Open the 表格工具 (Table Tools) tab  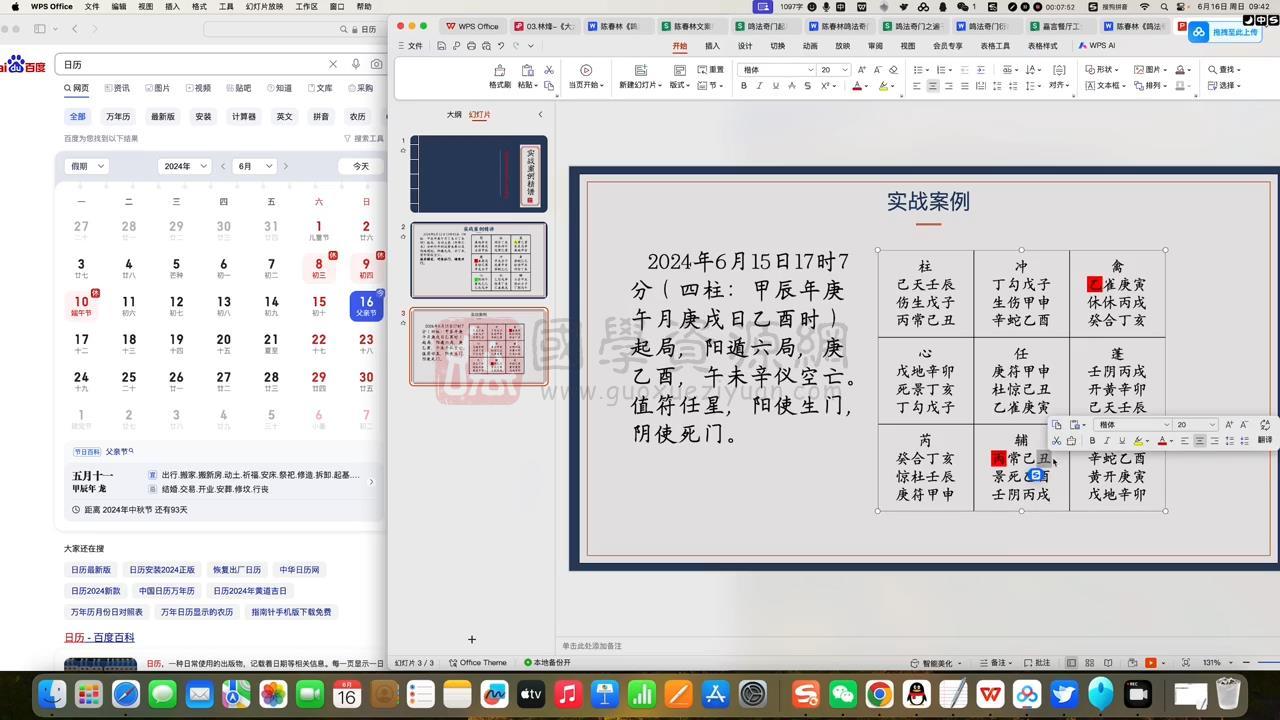point(995,46)
